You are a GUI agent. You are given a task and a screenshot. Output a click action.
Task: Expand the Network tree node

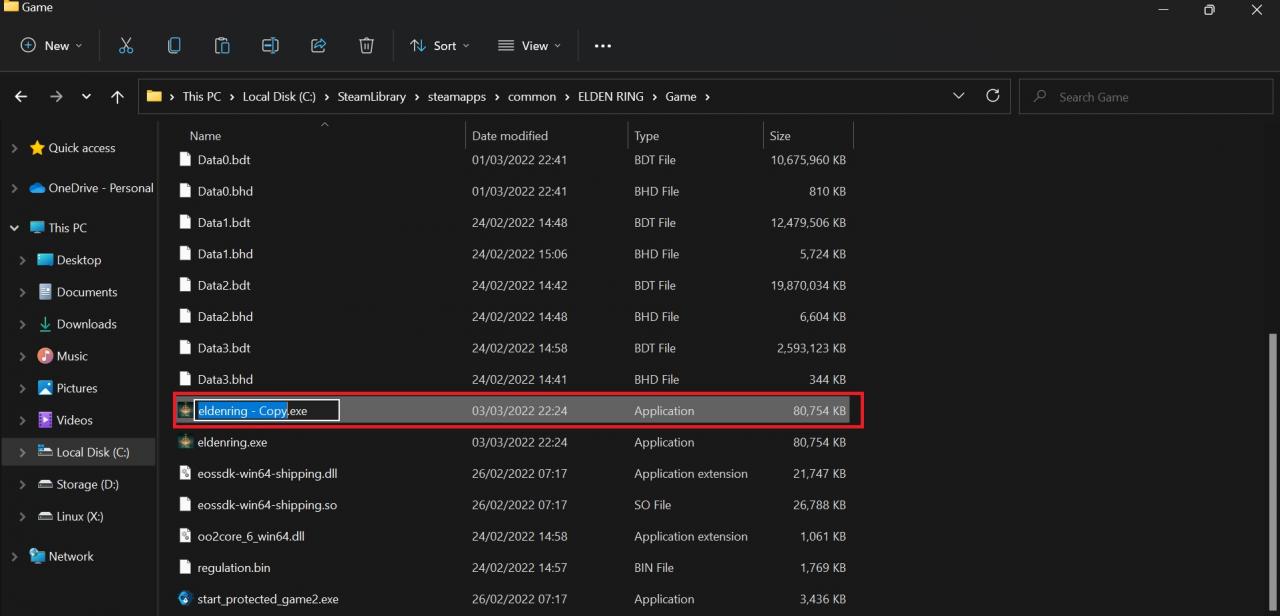pyautogui.click(x=14, y=556)
